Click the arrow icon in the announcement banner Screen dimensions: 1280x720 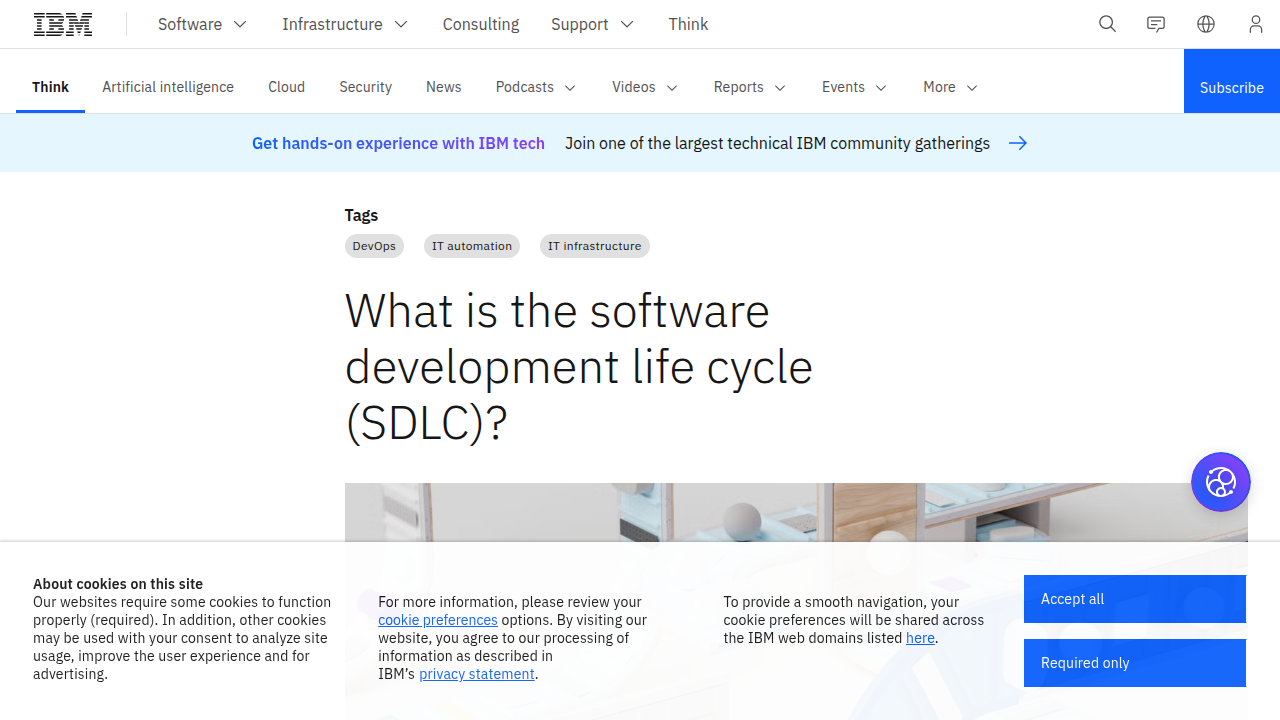coord(1018,143)
